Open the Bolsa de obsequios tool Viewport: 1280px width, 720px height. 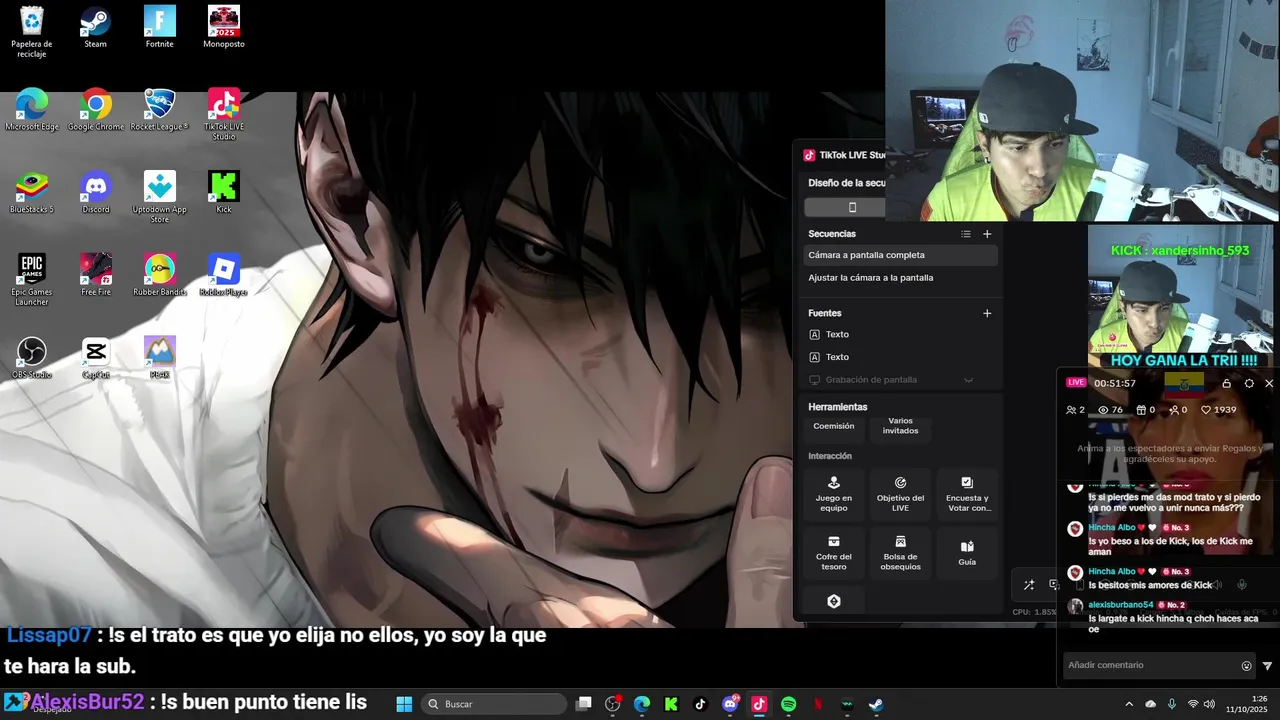(900, 552)
